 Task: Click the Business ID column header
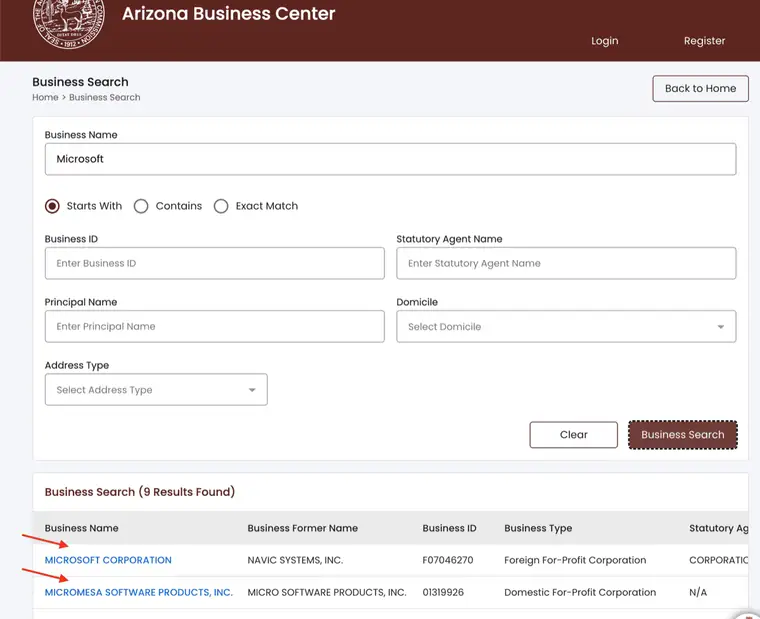449,528
